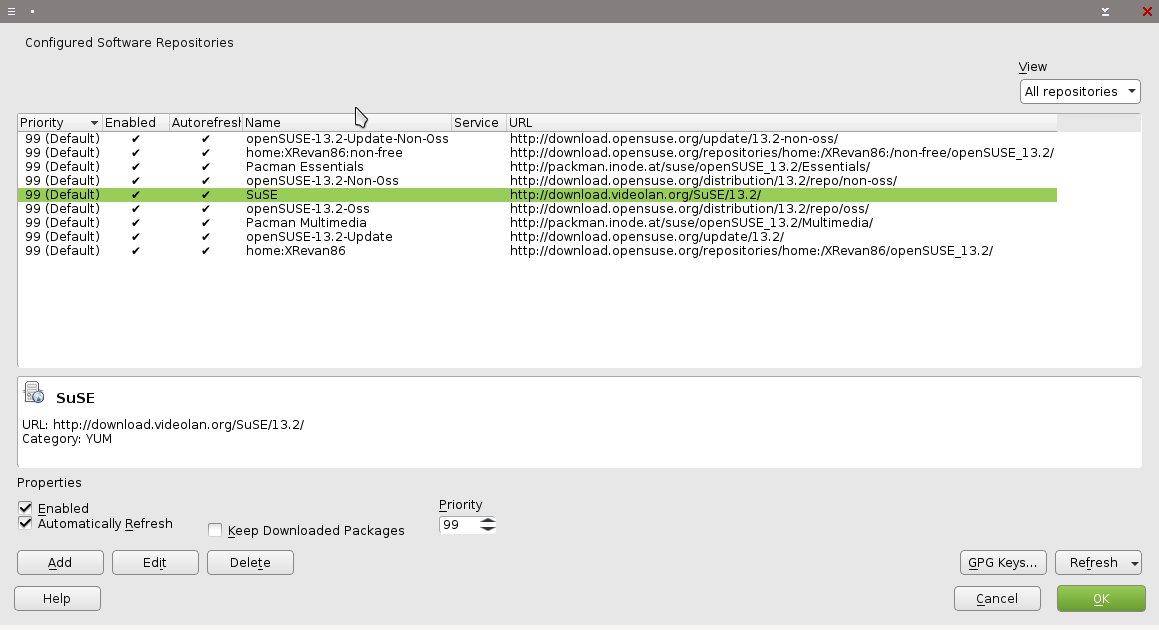Toggle Autorefresh checkmark for openSUSE-13.2-Oss row

coord(205,209)
